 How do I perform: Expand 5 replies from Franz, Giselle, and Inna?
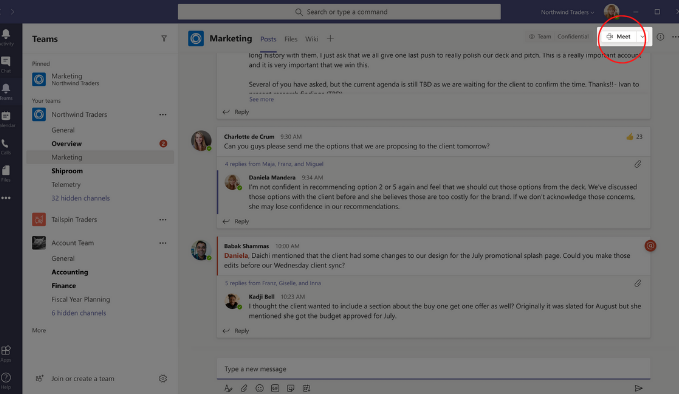point(273,283)
